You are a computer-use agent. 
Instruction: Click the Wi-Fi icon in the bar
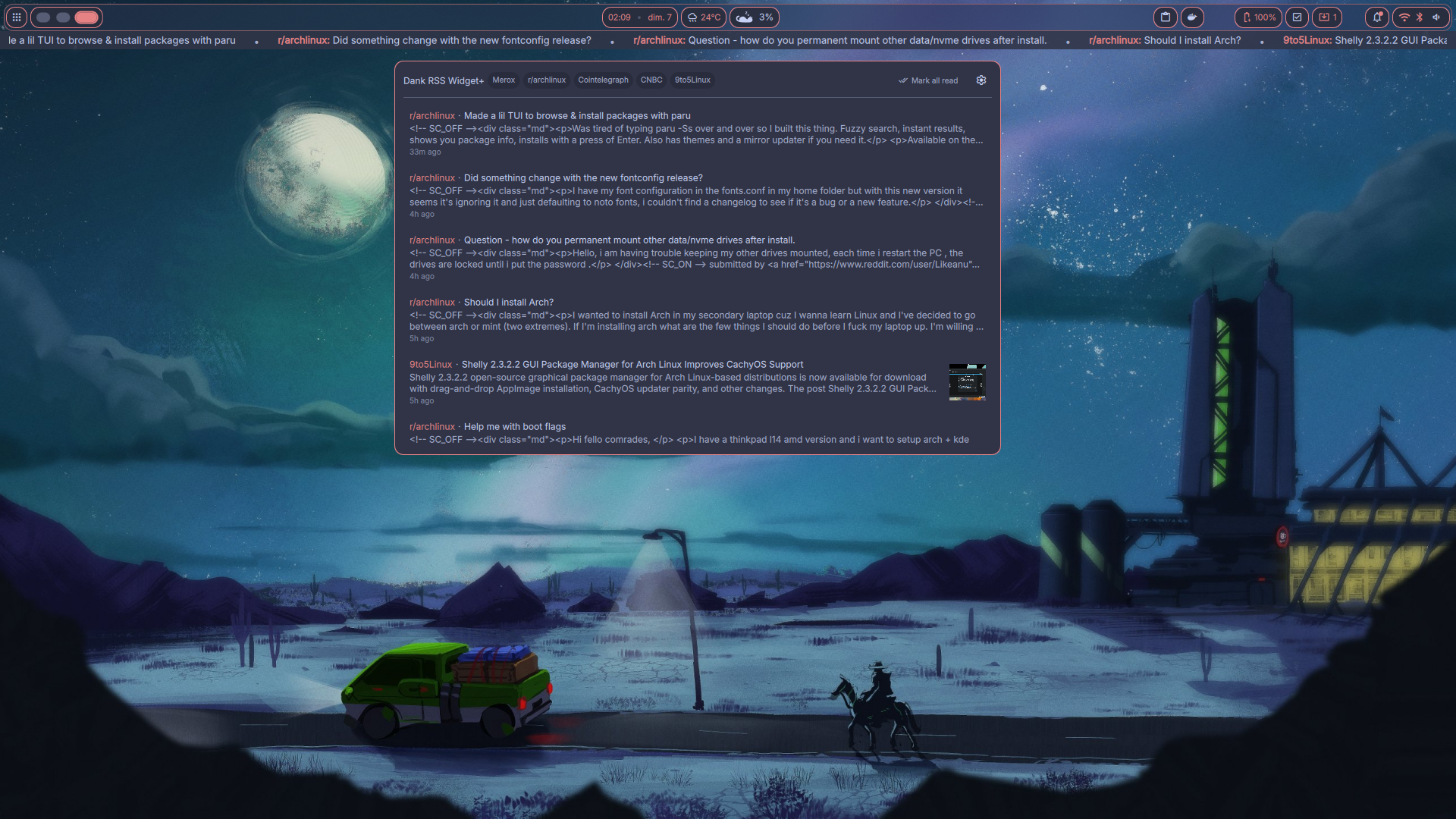point(1404,17)
